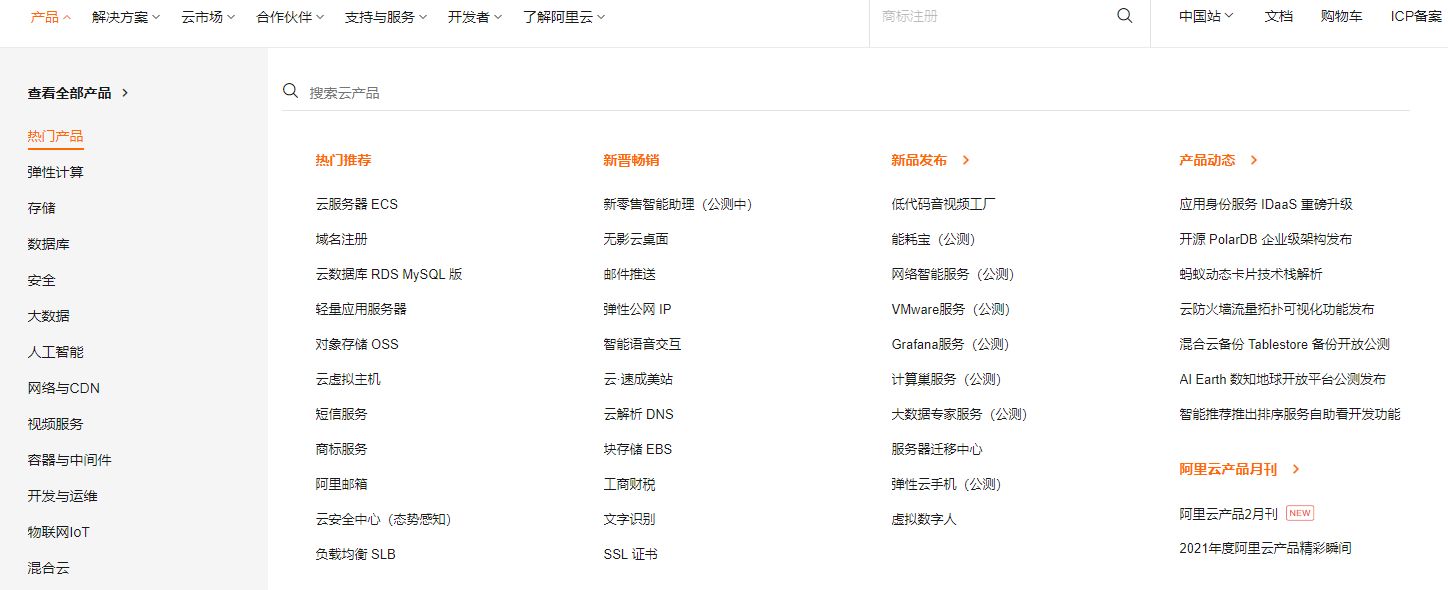
Task: Open Grafana服务（公测）link
Action: pyautogui.click(x=951, y=344)
